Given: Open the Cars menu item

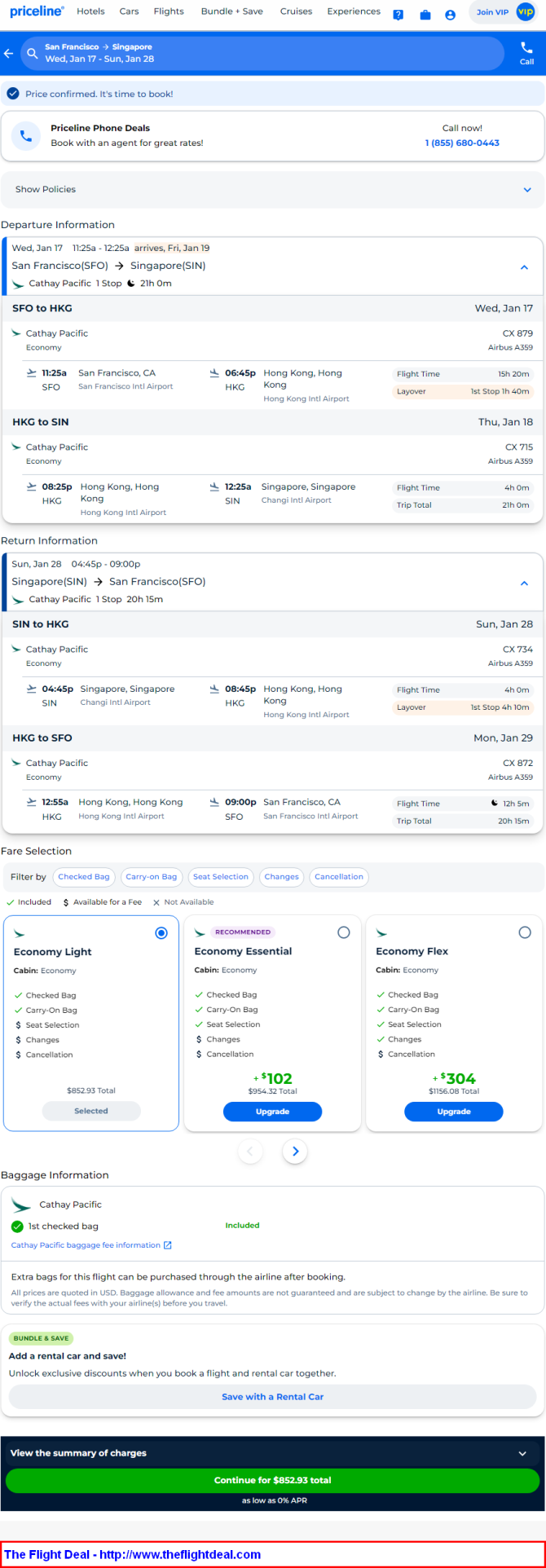Looking at the screenshot, I should click(129, 11).
